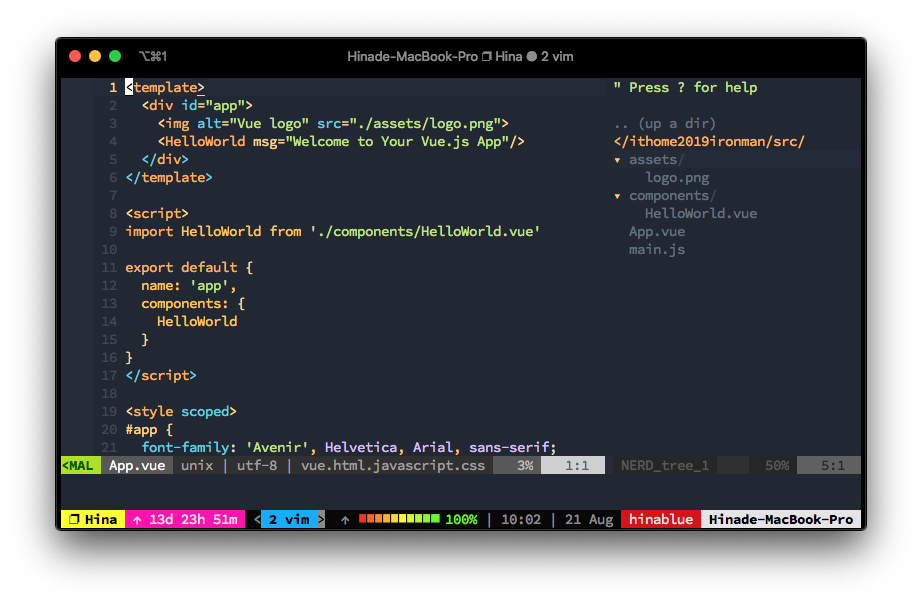Click the NERD_tree_1 buffer name

point(664,466)
